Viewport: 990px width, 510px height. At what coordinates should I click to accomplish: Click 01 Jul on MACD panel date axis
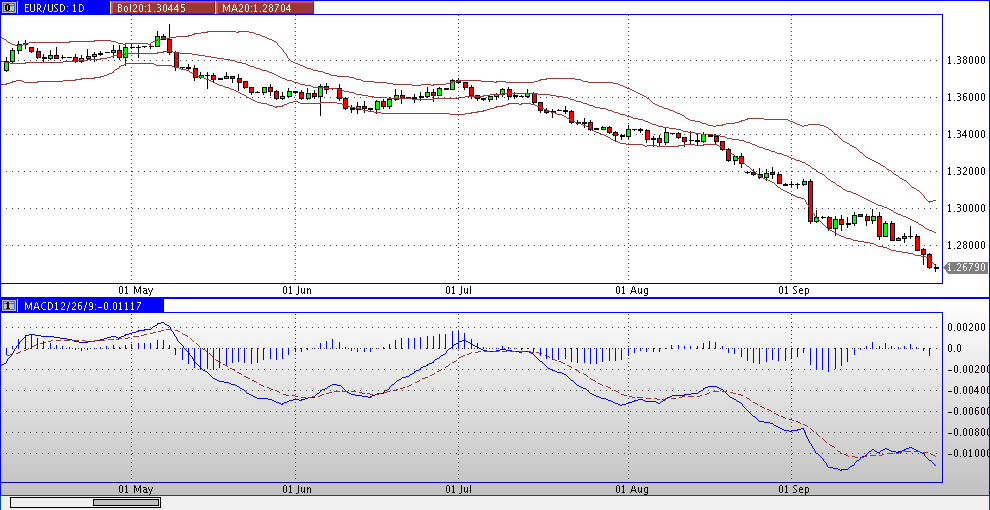(460, 489)
